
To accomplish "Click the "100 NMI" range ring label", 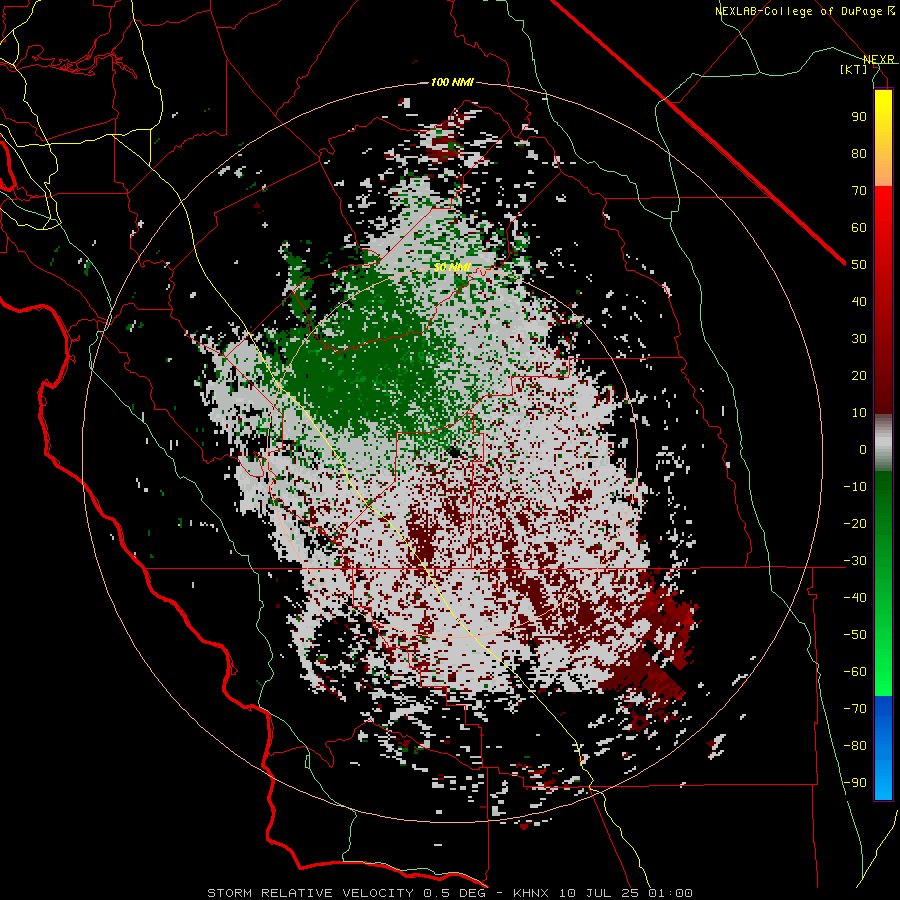I will pyautogui.click(x=452, y=83).
